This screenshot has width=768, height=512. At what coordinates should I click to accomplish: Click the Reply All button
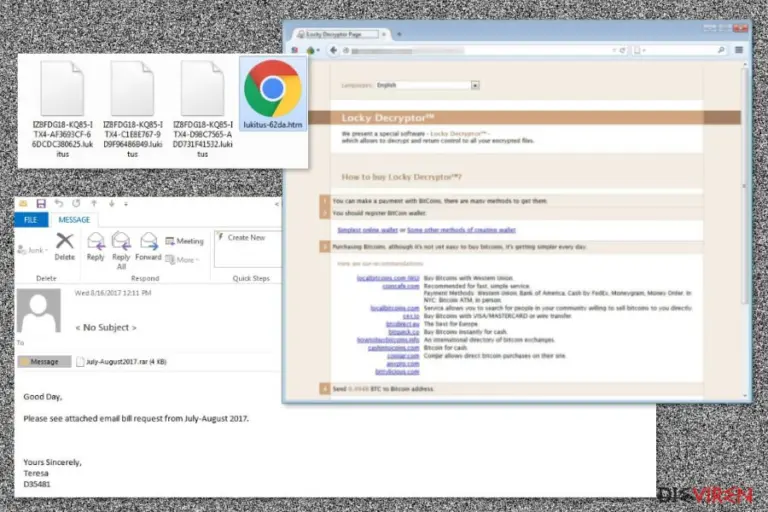tap(121, 250)
